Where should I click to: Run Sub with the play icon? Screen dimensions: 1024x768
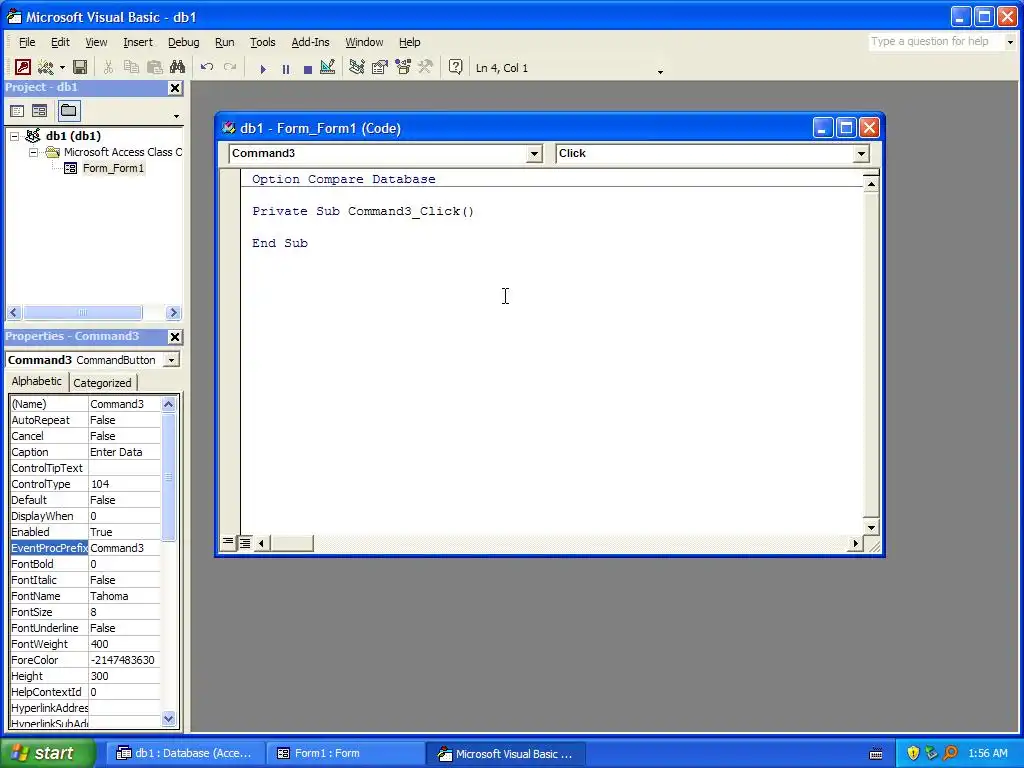(263, 68)
